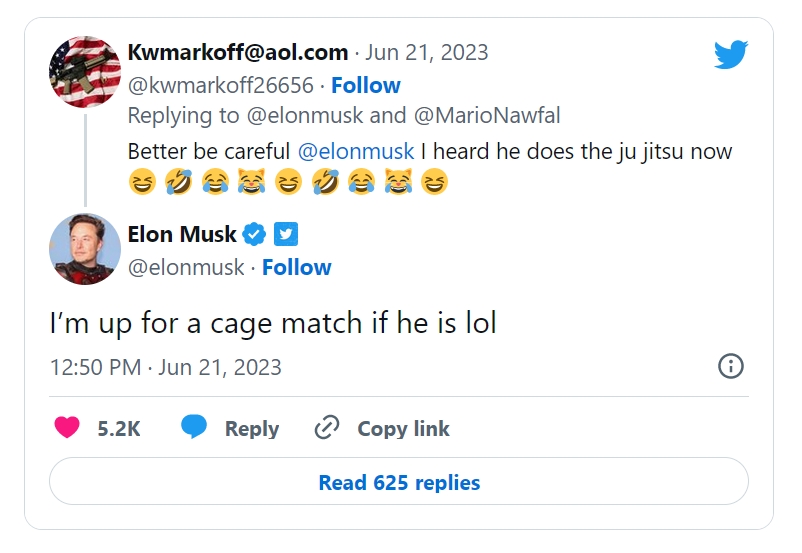Click the Copy link text
802x553 pixels.
403,428
